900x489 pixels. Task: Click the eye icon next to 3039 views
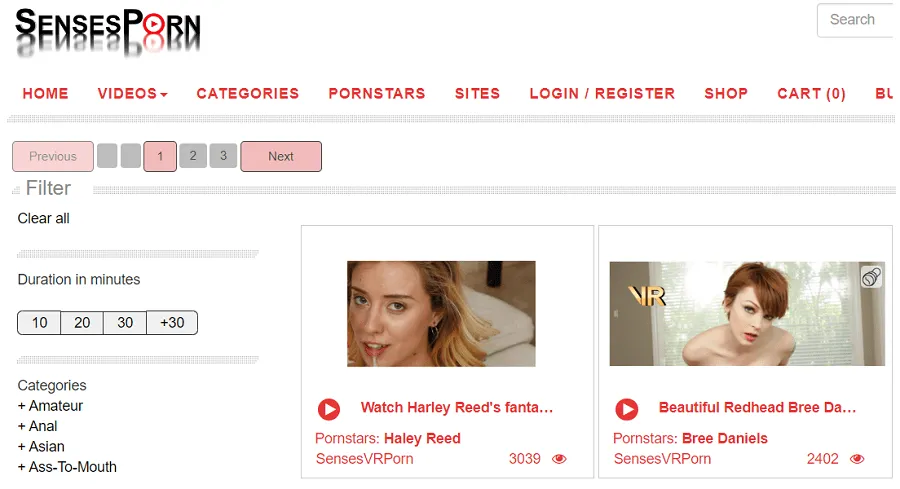tap(559, 459)
